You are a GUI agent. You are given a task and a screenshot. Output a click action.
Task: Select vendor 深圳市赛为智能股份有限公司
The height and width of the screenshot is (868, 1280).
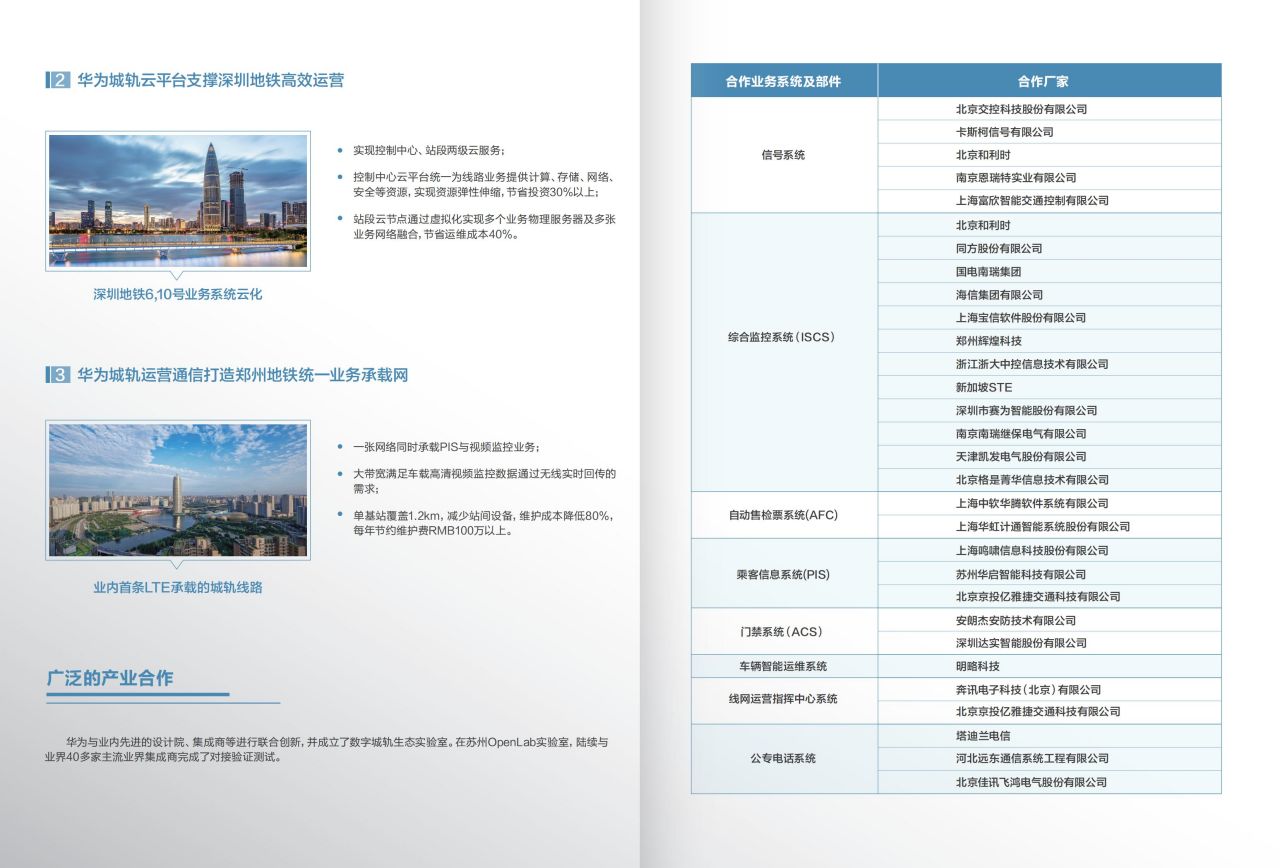tap(1026, 410)
